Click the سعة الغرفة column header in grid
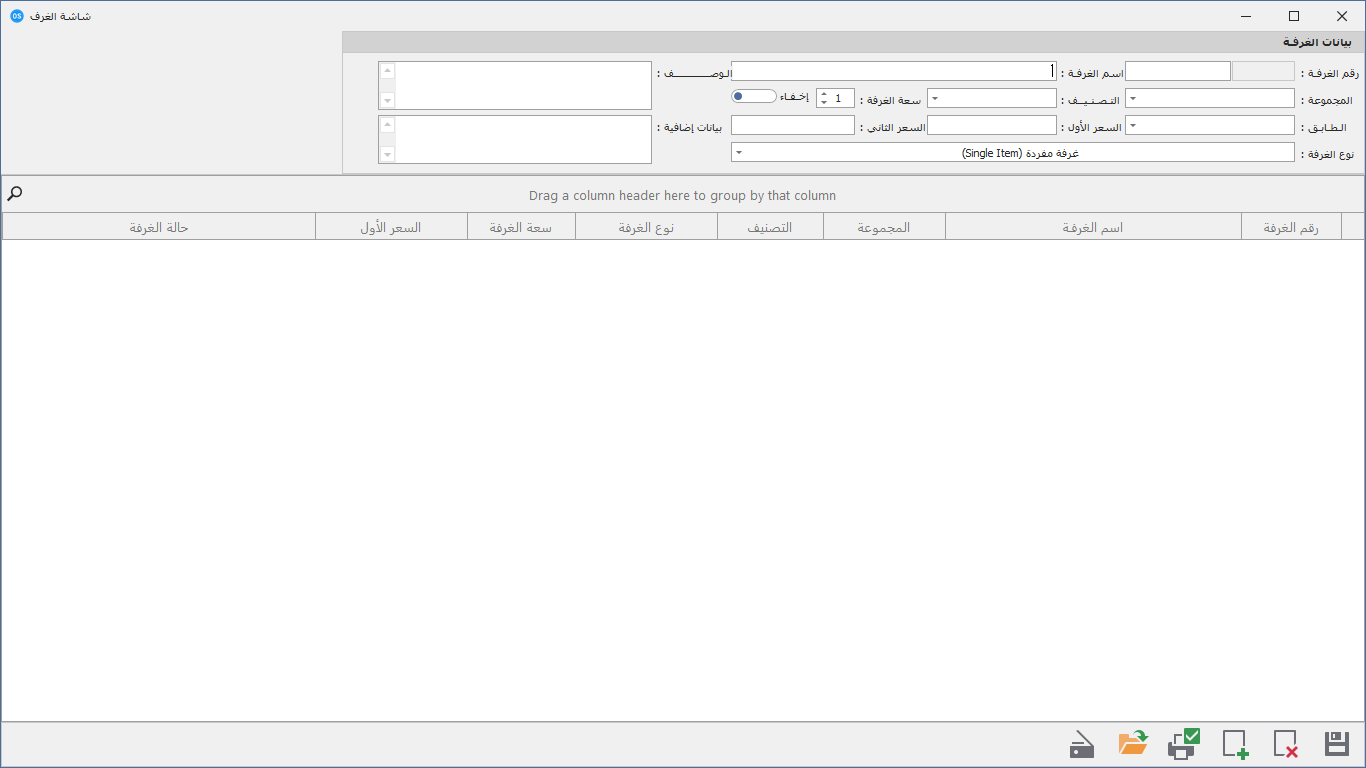 521,227
